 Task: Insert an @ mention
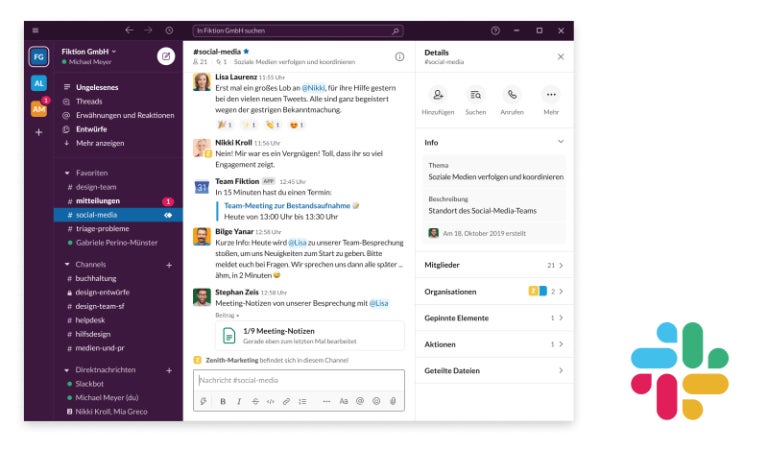tap(360, 401)
